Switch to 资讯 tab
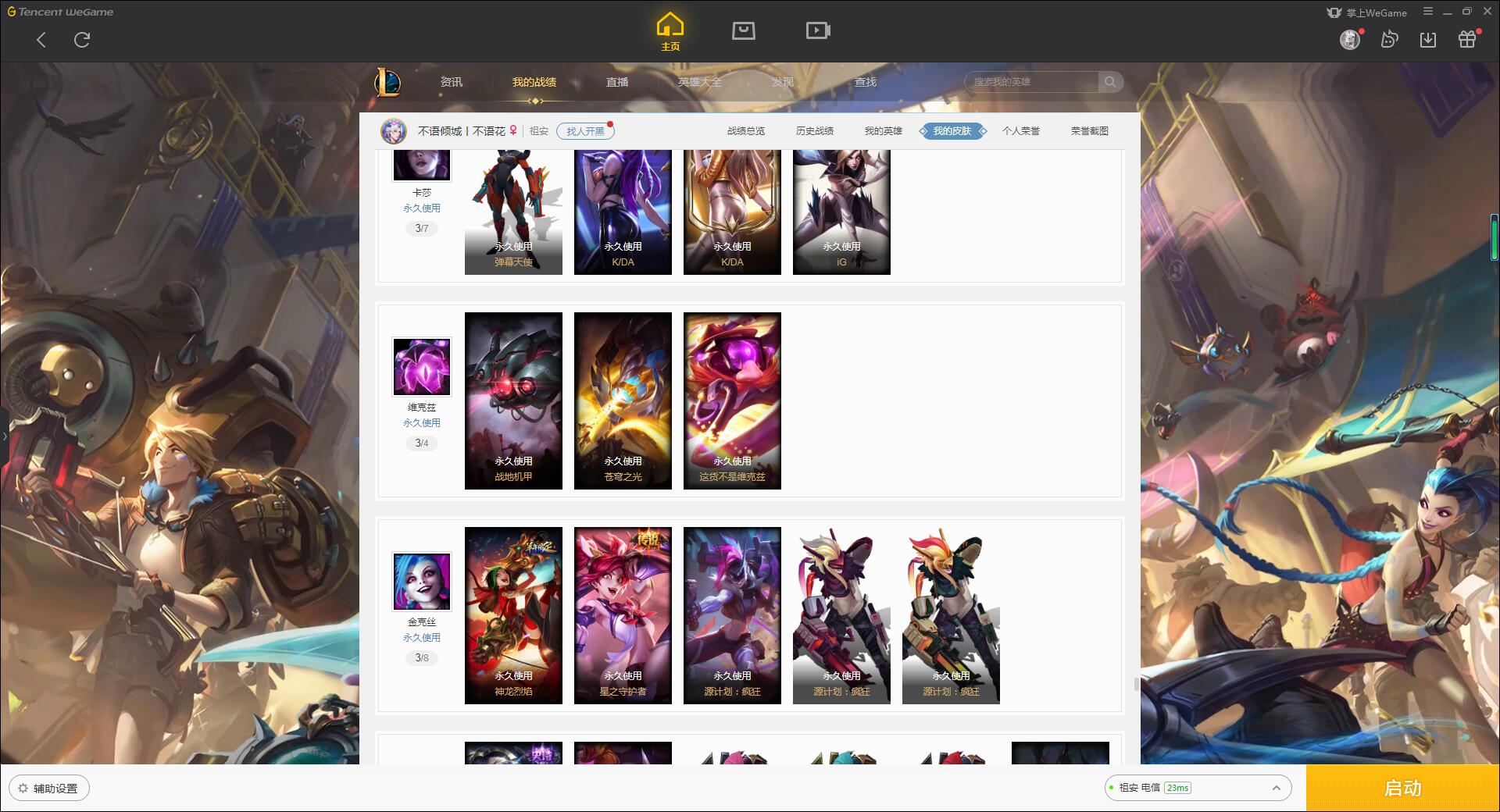 click(x=452, y=82)
